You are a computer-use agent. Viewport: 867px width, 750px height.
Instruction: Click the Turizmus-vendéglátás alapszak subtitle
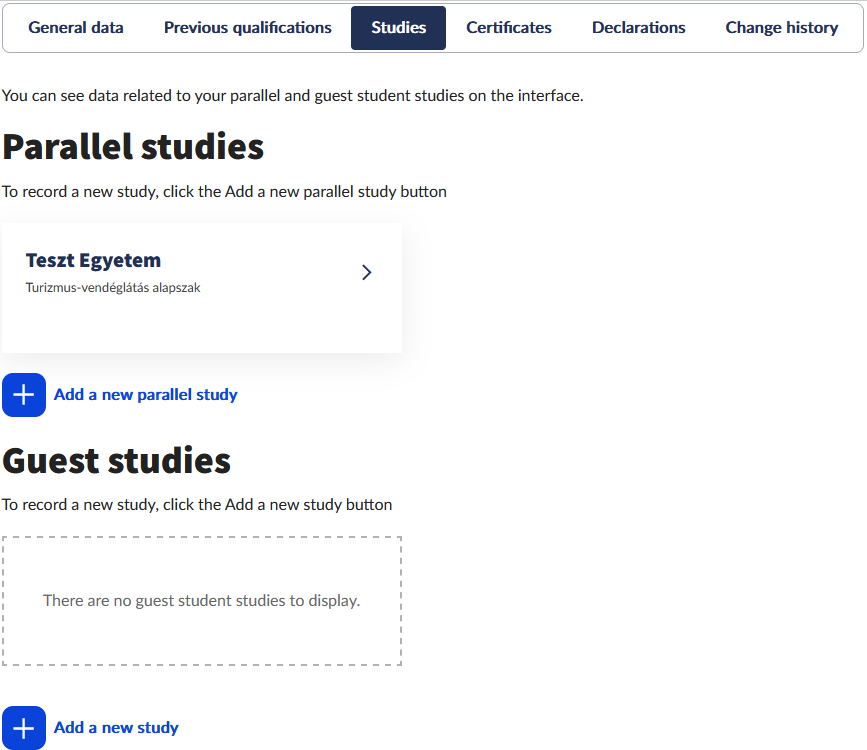[113, 288]
